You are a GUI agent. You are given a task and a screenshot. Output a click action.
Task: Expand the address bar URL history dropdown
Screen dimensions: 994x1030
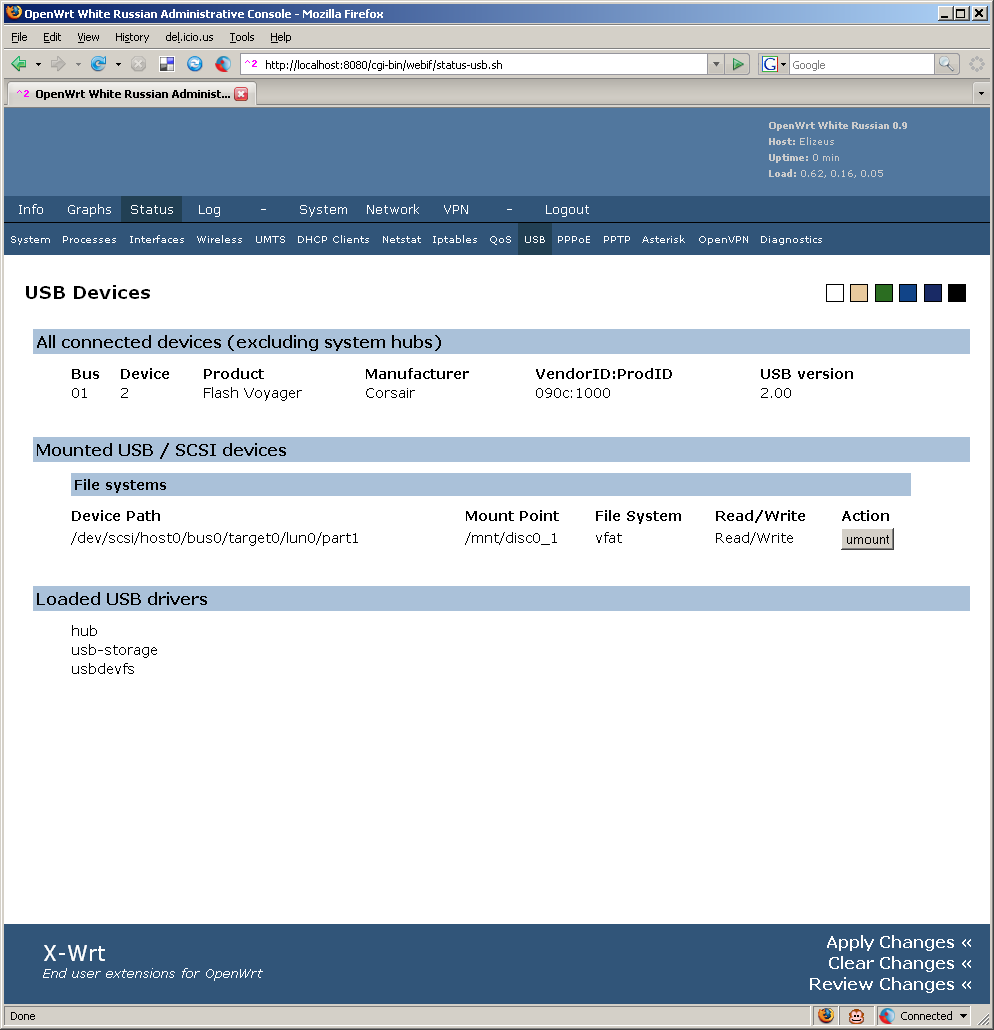(716, 64)
